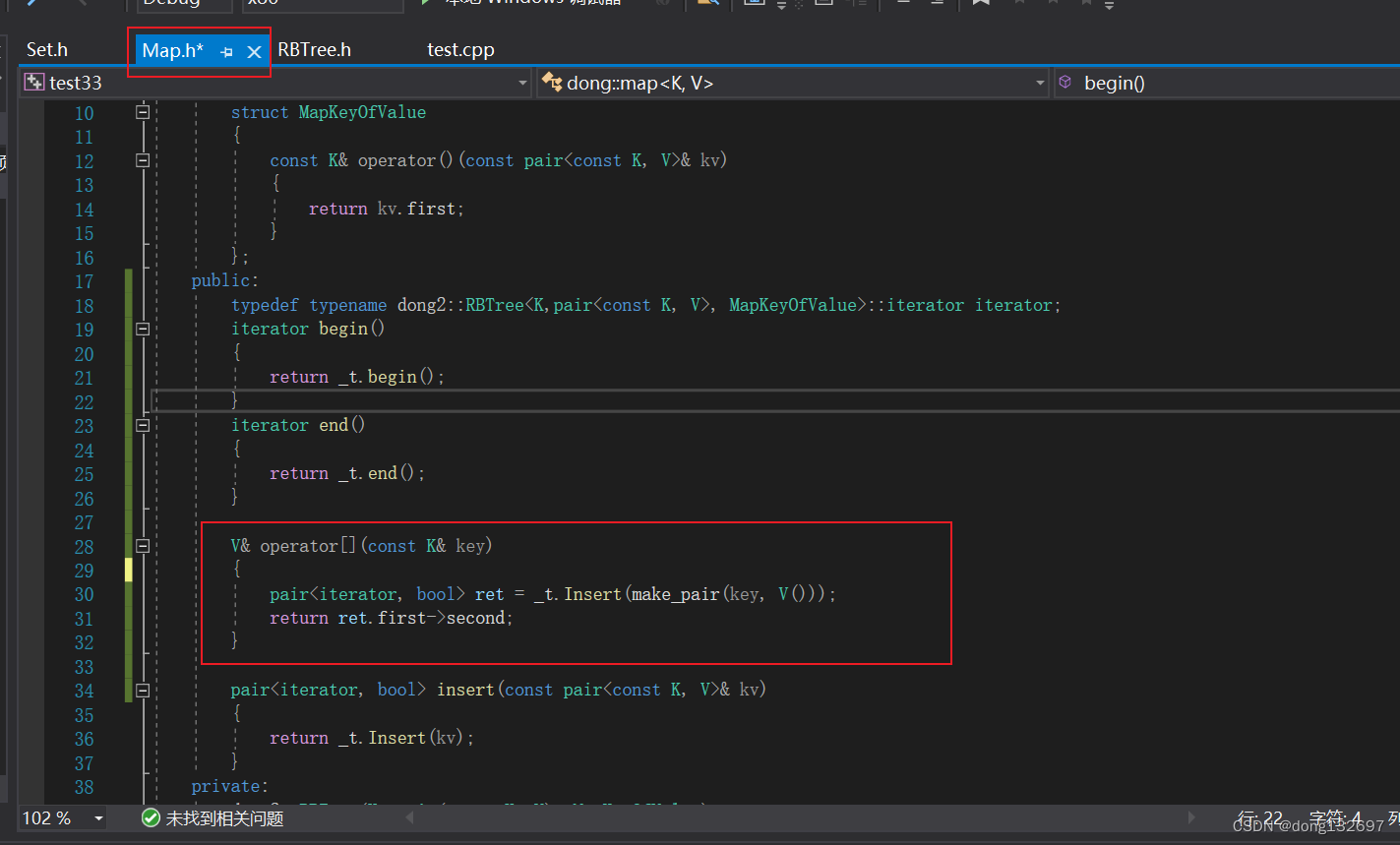This screenshot has height=845, width=1400.
Task: Switch to the test.cpp tab
Action: coord(460,49)
